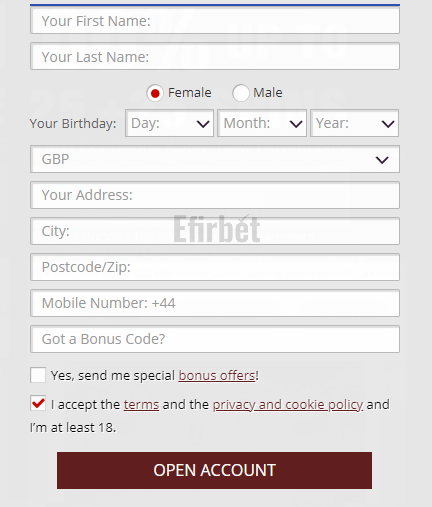Focus the Your Last Name field
Screen dimensions: 432x507
215,56
